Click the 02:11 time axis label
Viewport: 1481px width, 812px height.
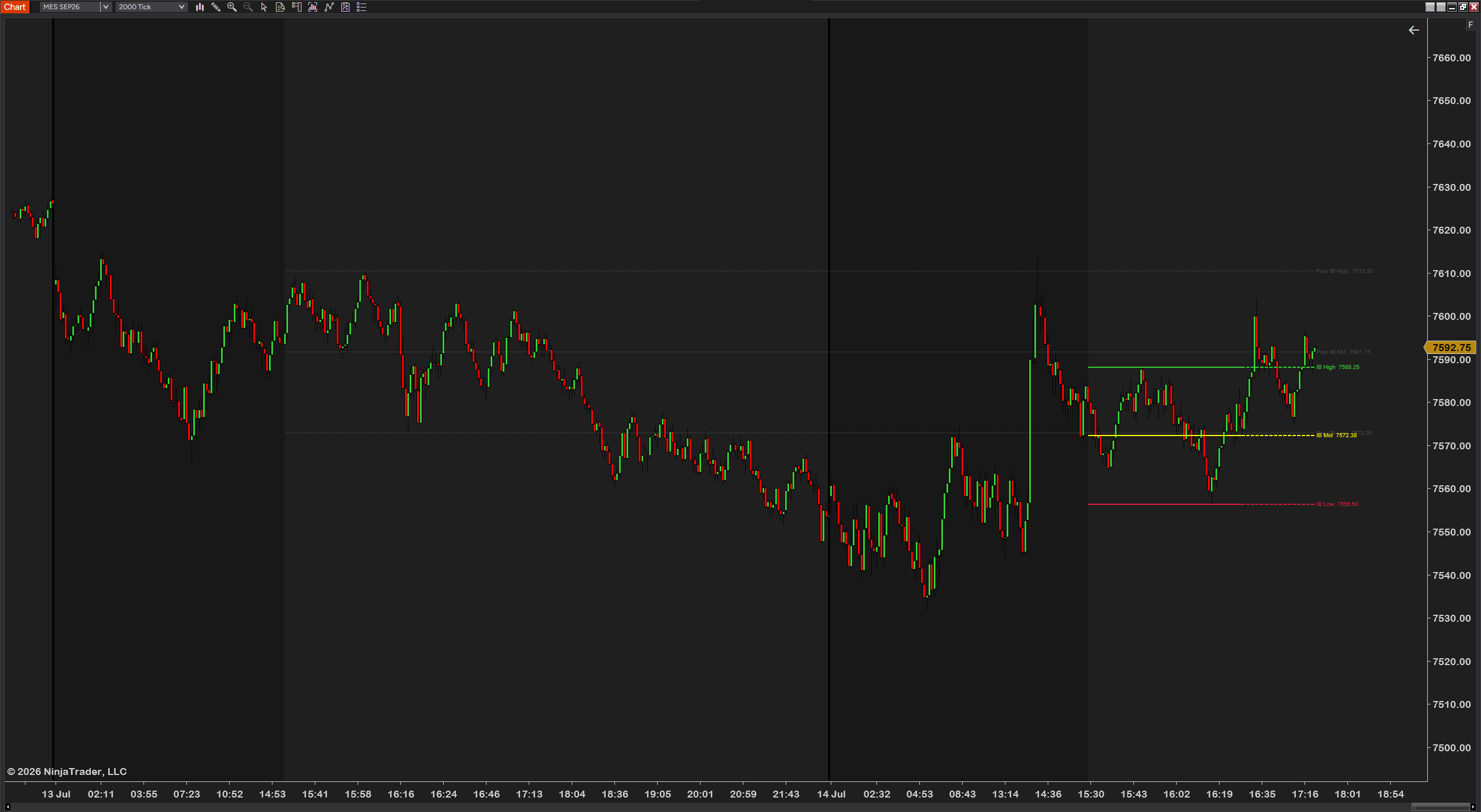pos(101,794)
